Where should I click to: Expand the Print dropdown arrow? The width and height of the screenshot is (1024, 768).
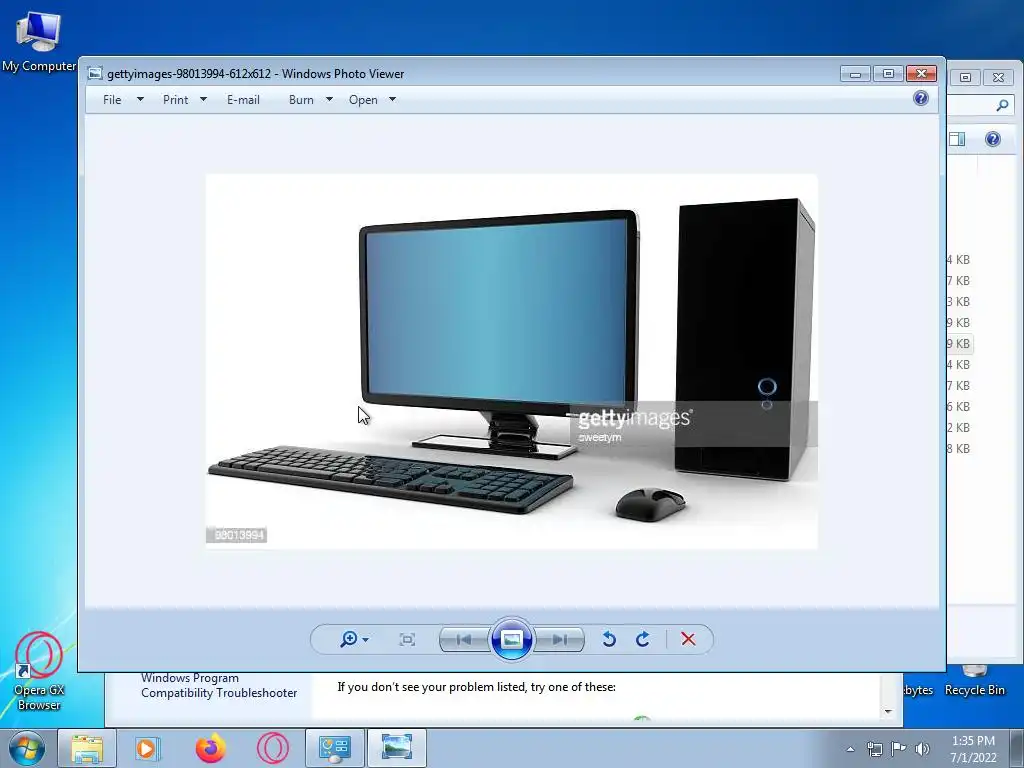(x=203, y=99)
